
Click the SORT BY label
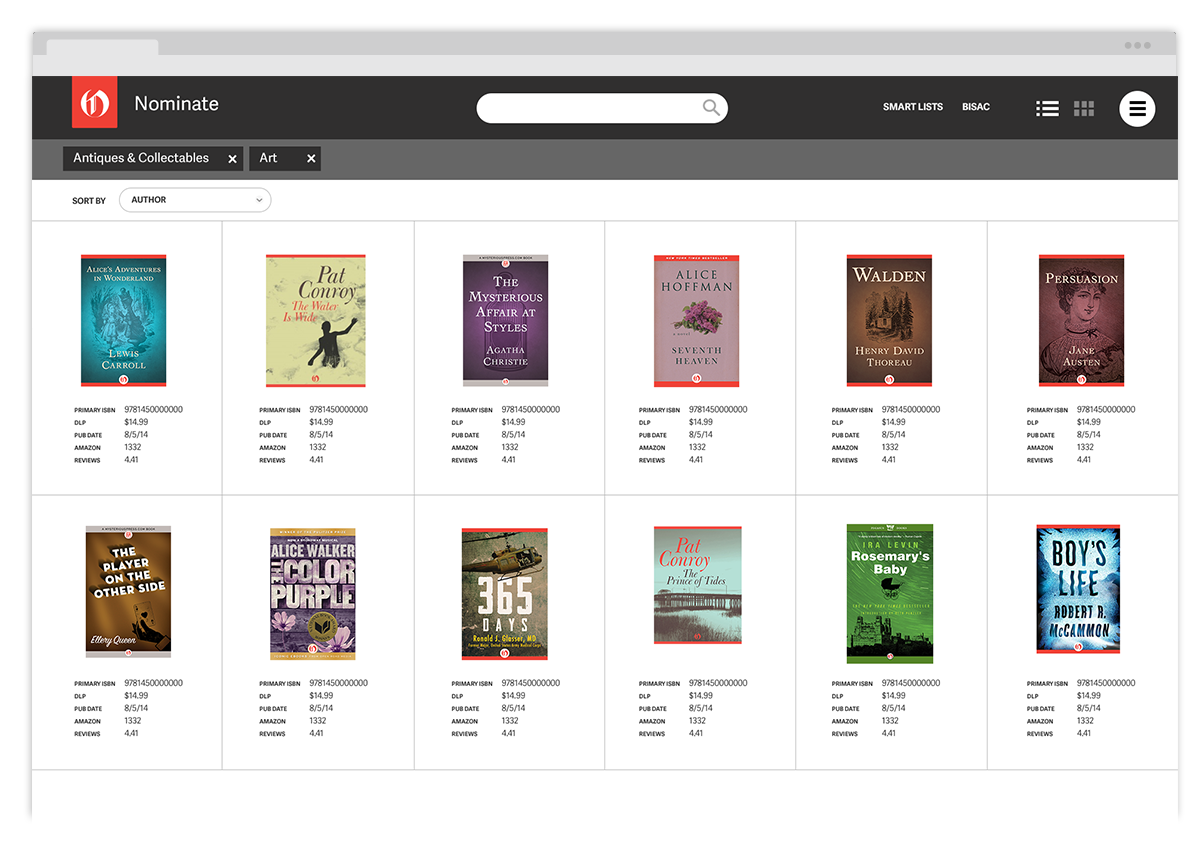tap(89, 201)
